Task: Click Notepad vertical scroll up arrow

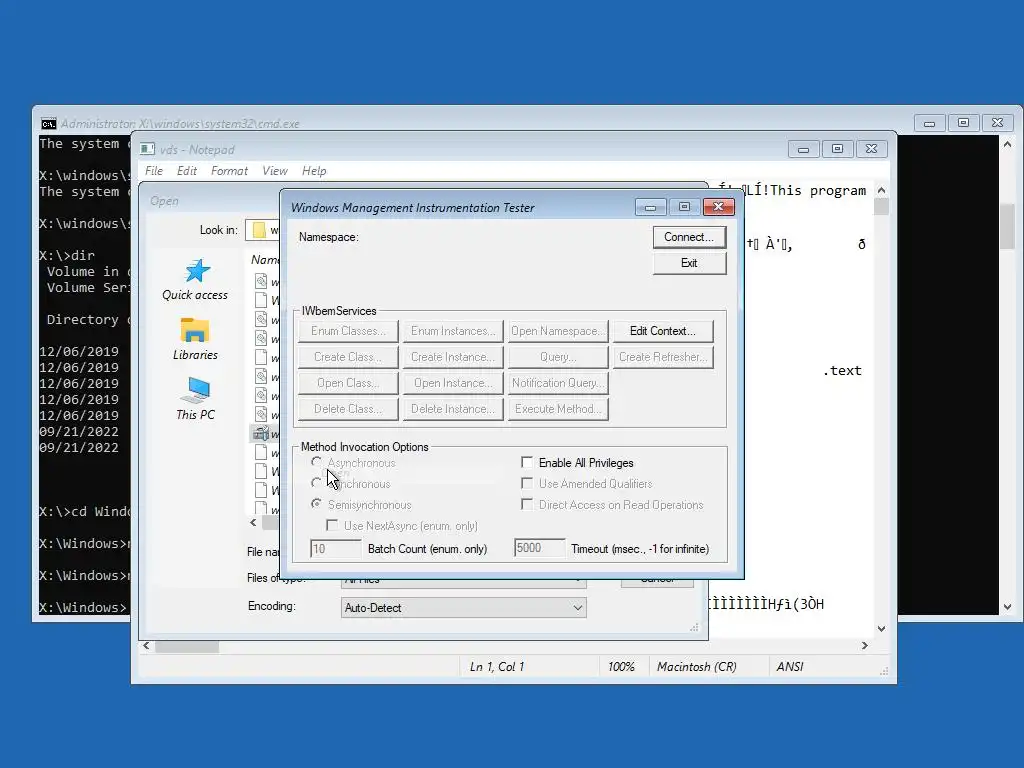Action: point(882,190)
